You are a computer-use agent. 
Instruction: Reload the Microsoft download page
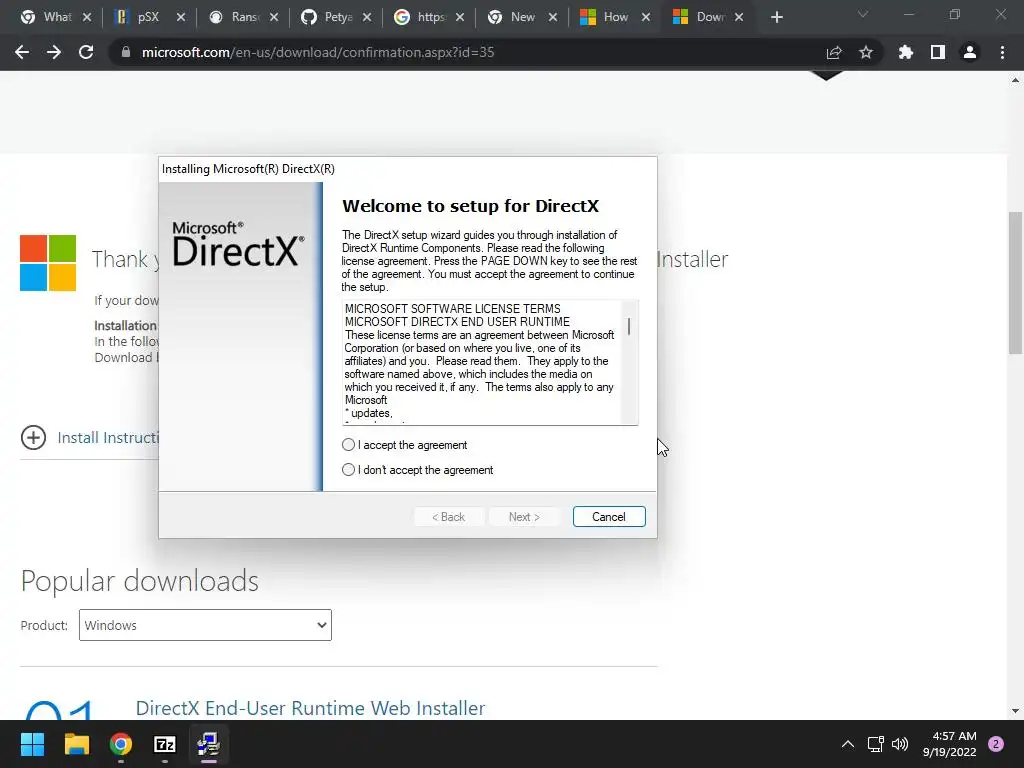[x=86, y=52]
